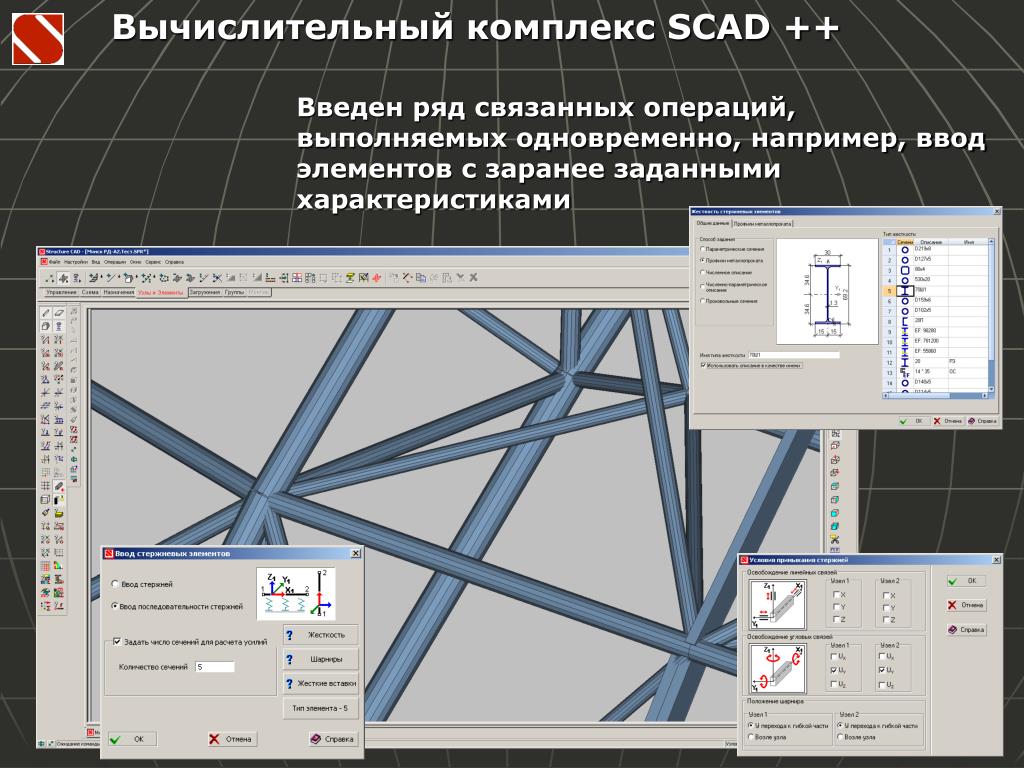Select stiffness row 8 channel section icon
This screenshot has width=1024, height=768.
point(905,322)
